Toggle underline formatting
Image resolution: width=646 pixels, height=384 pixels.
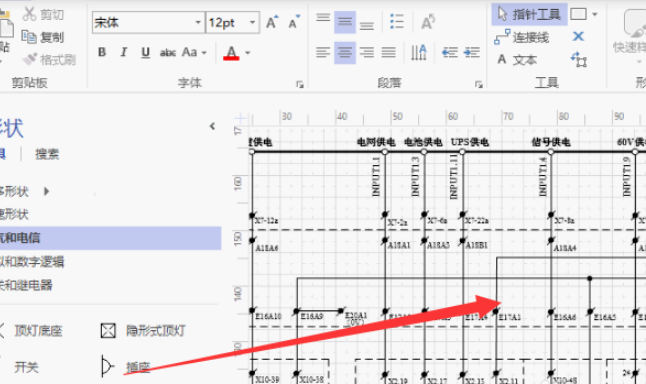(x=145, y=52)
